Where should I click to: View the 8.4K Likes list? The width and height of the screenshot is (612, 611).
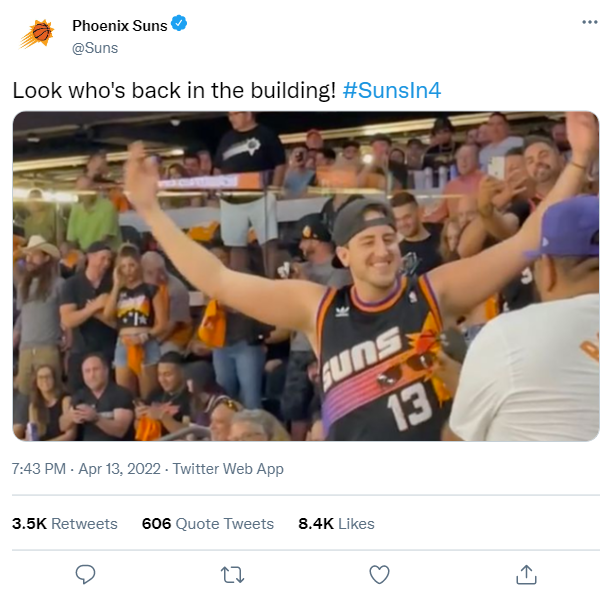[336, 523]
